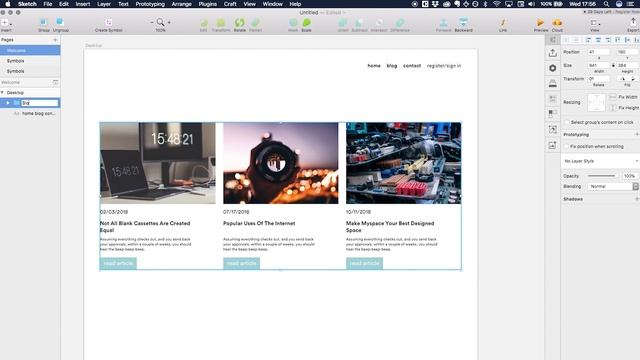Screen dimensions: 640x360
Task: Click the zoom magnifier icon
Action: 160,22
